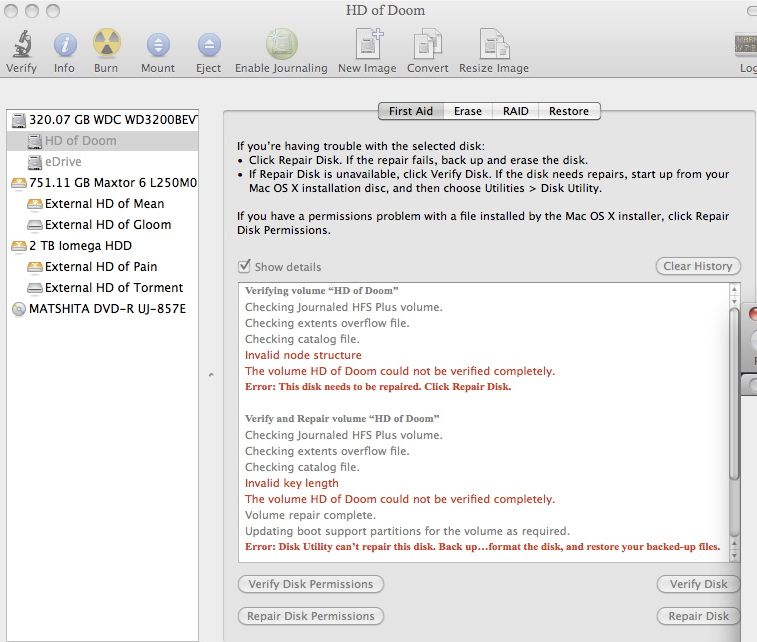Click the Burn radiation toolbar icon
The image size is (757, 642).
coord(106,43)
